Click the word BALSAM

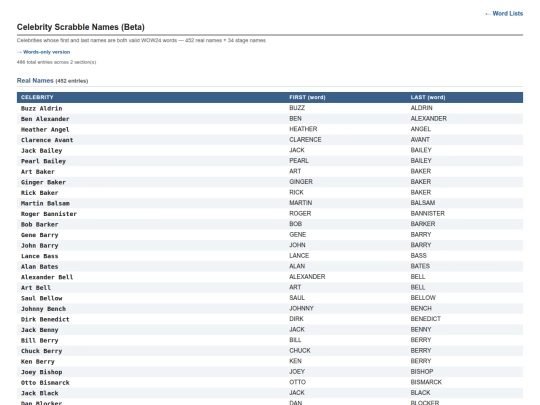pos(423,202)
